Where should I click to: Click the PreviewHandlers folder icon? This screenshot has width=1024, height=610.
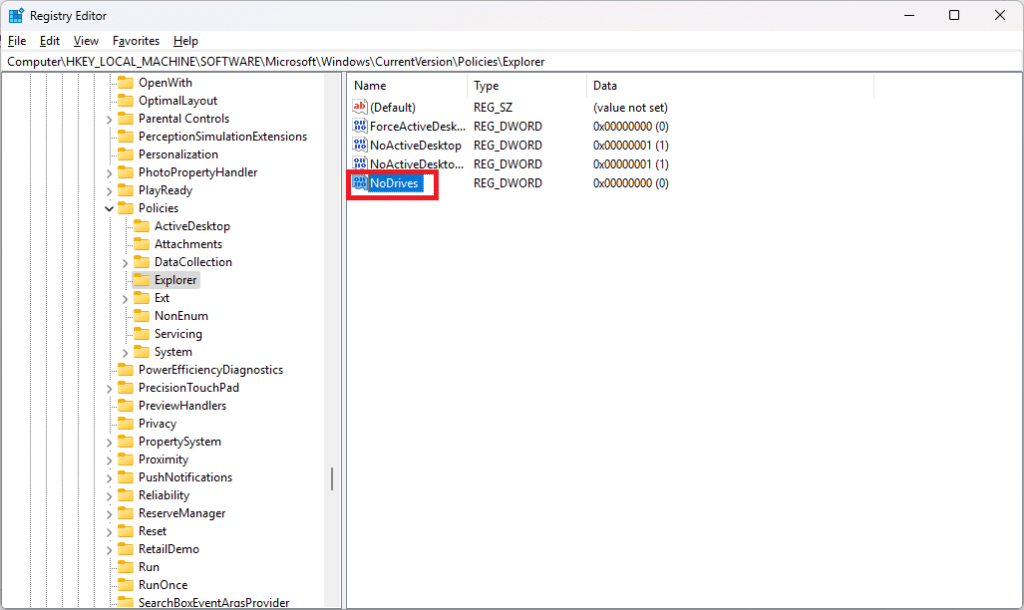click(x=125, y=406)
